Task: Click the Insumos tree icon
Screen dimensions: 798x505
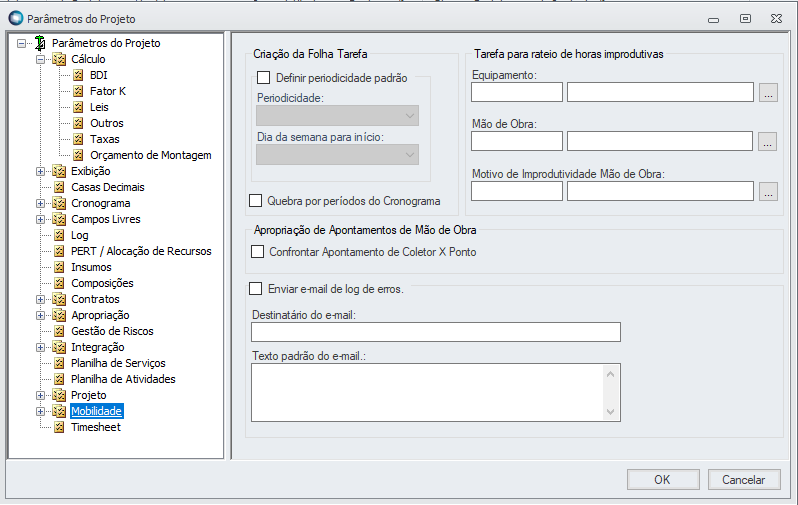Action: [x=59, y=267]
